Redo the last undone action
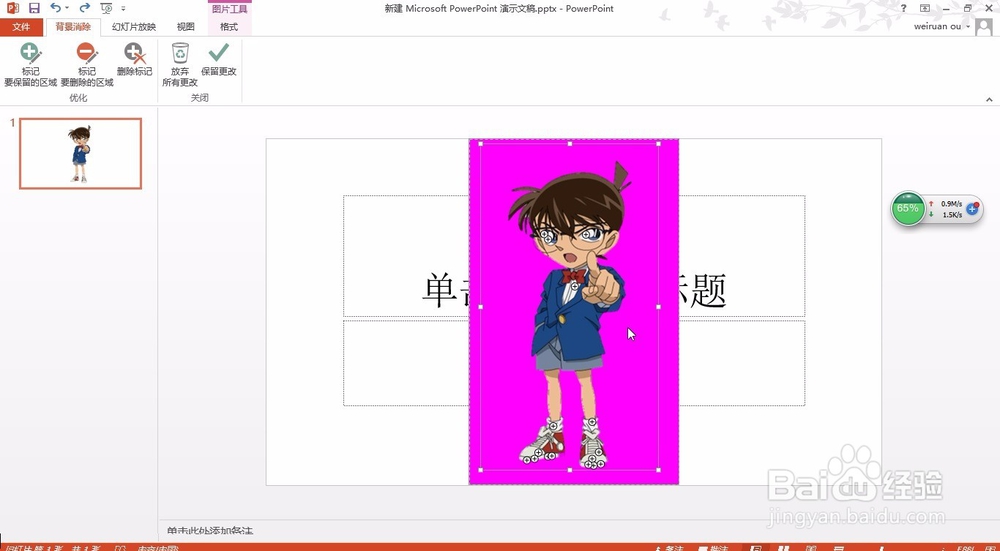 coord(85,8)
